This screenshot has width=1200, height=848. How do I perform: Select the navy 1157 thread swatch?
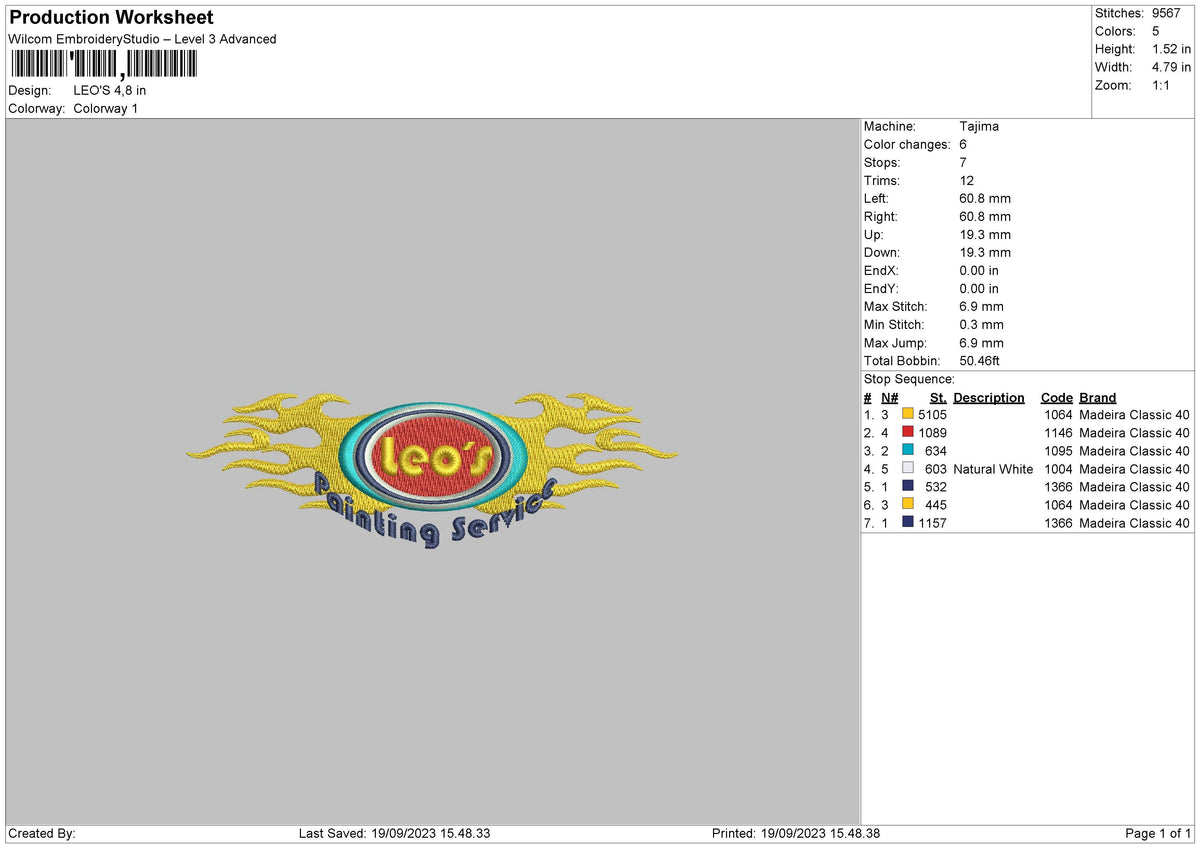[907, 523]
